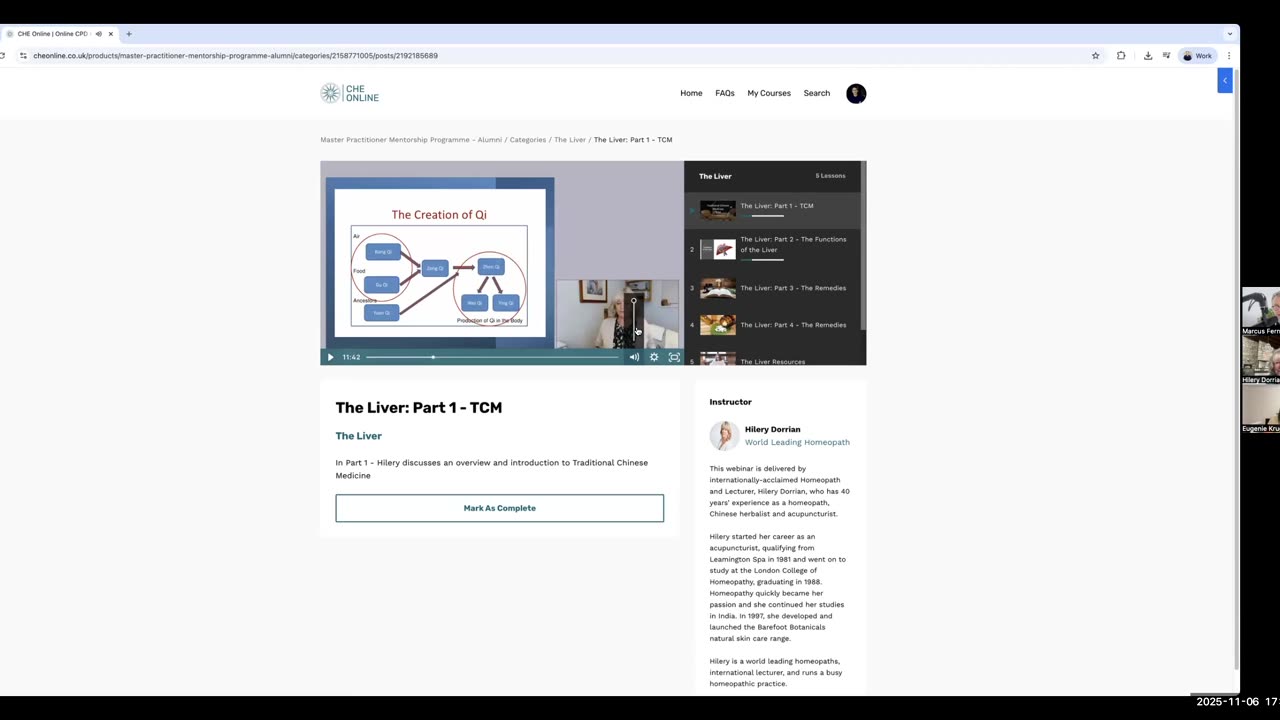Viewport: 1280px width, 720px height.
Task: Expand the tab search chevron
Action: 1229,34
